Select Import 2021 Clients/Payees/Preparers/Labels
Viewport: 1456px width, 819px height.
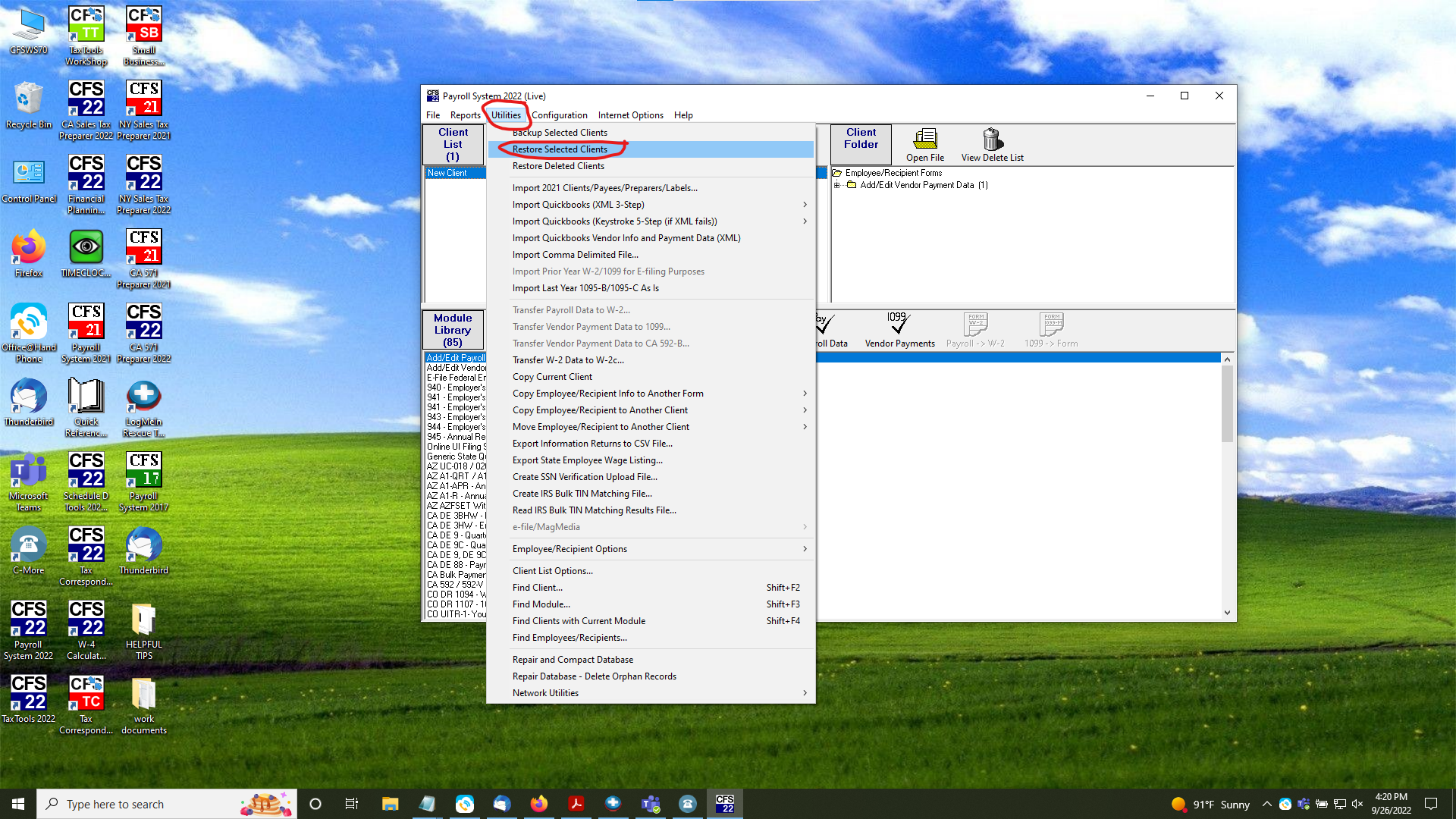[x=651, y=188]
